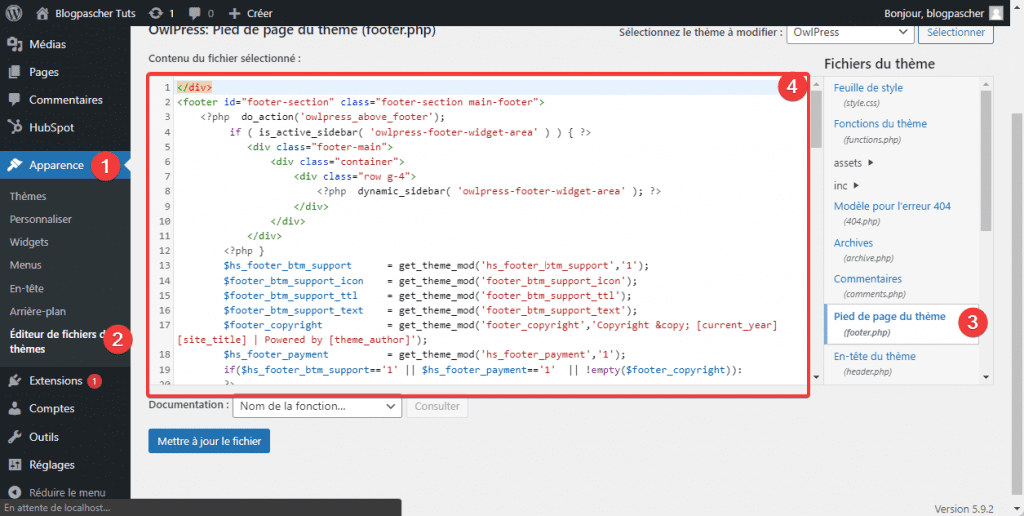Open the updates icon showing 1

[x=155, y=12]
